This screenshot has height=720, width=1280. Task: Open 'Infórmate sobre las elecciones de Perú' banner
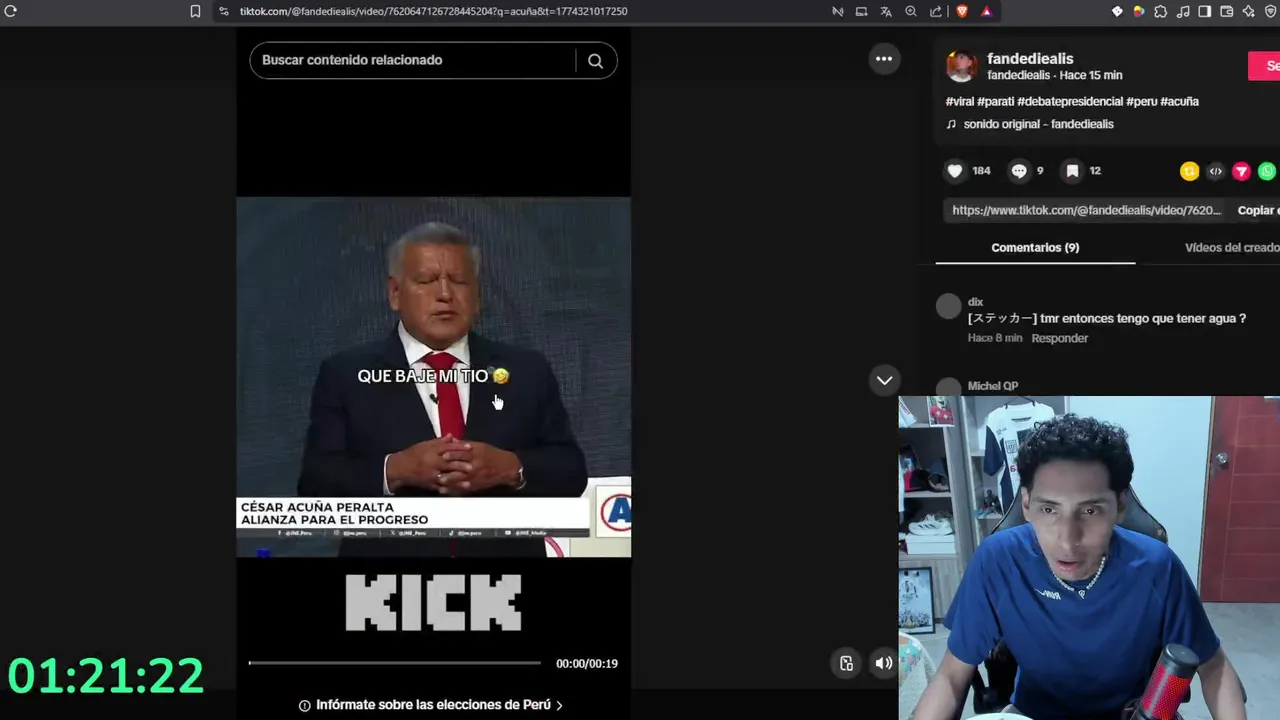point(432,705)
